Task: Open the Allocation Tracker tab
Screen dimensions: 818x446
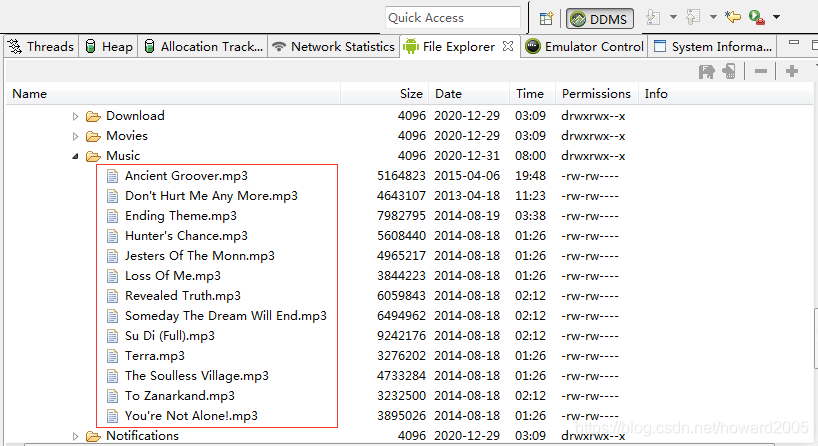Action: (203, 46)
